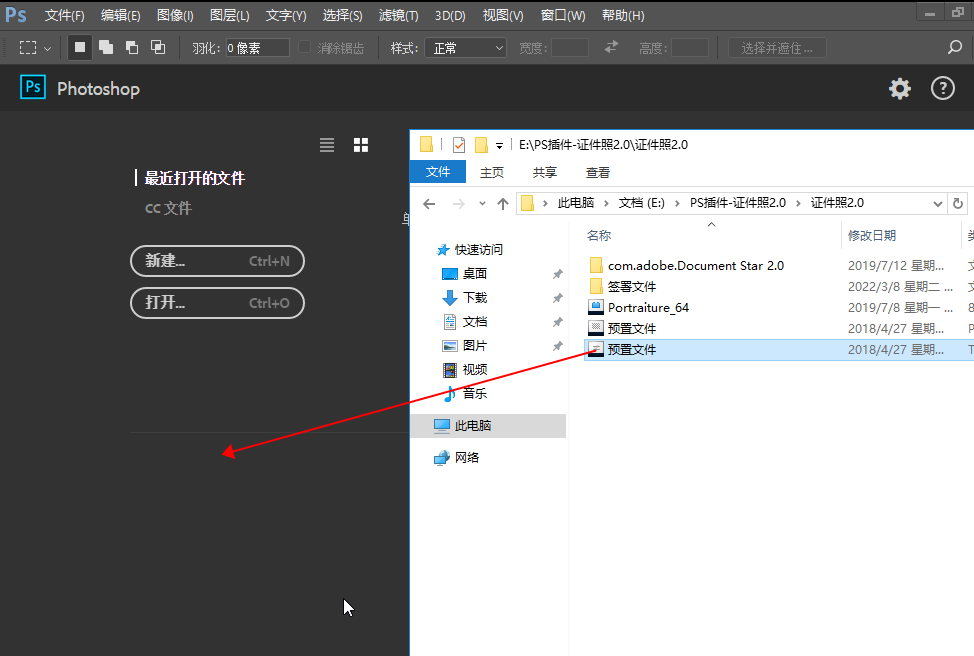
Task: Open the 文件(F) menu in Photoshop
Action: pyautogui.click(x=65, y=16)
